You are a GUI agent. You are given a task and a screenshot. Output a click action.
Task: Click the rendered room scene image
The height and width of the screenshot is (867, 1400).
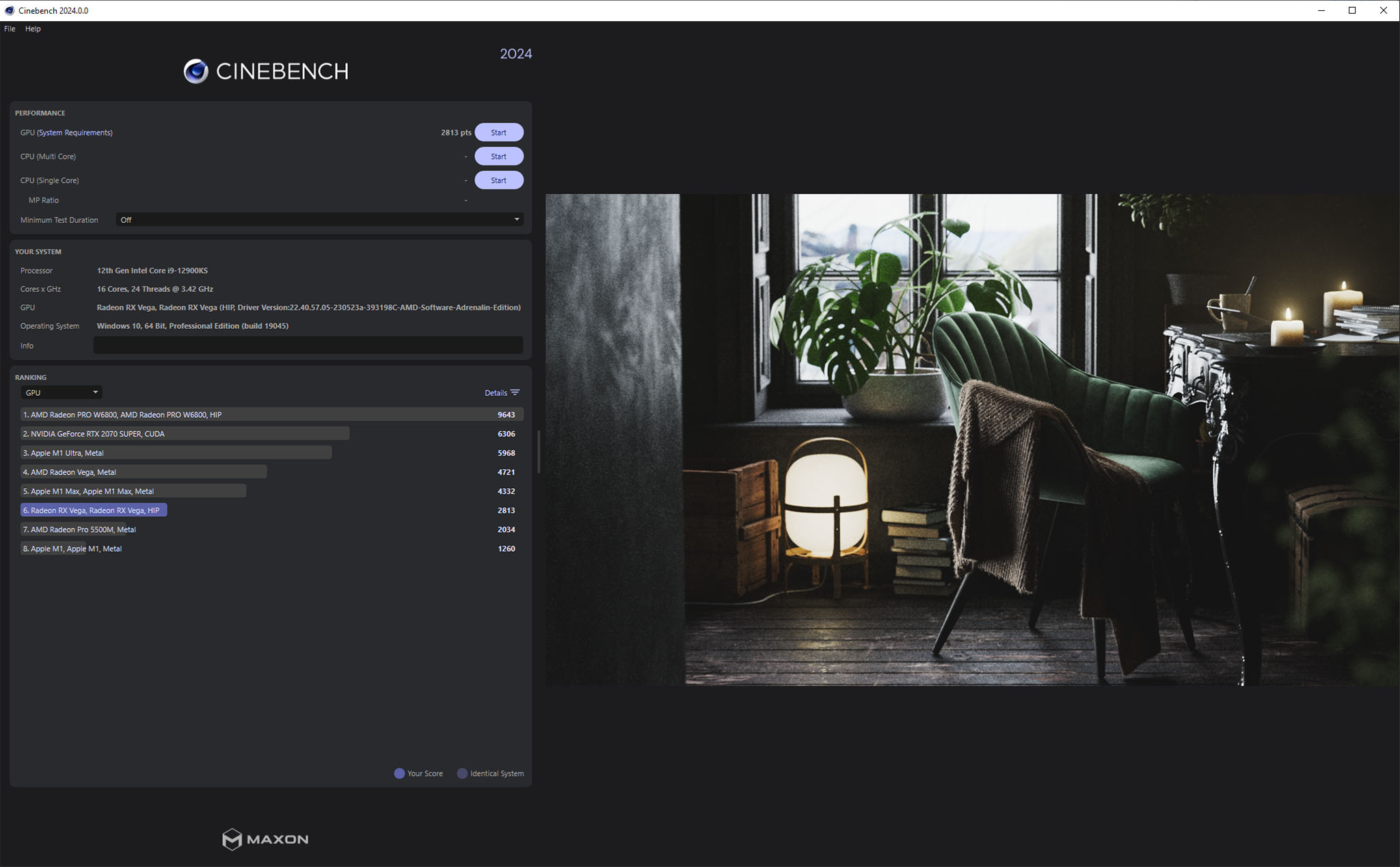click(972, 440)
